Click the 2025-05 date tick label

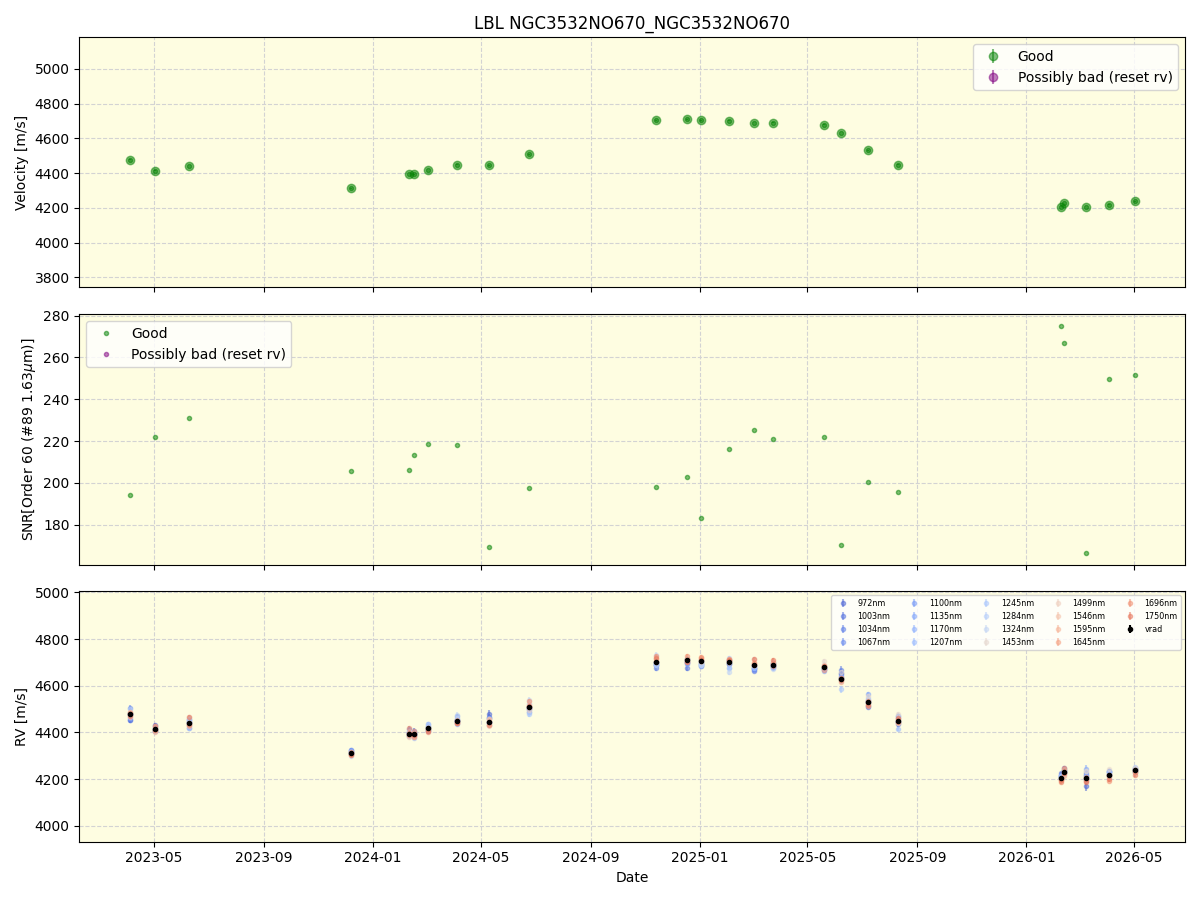pyautogui.click(x=808, y=857)
